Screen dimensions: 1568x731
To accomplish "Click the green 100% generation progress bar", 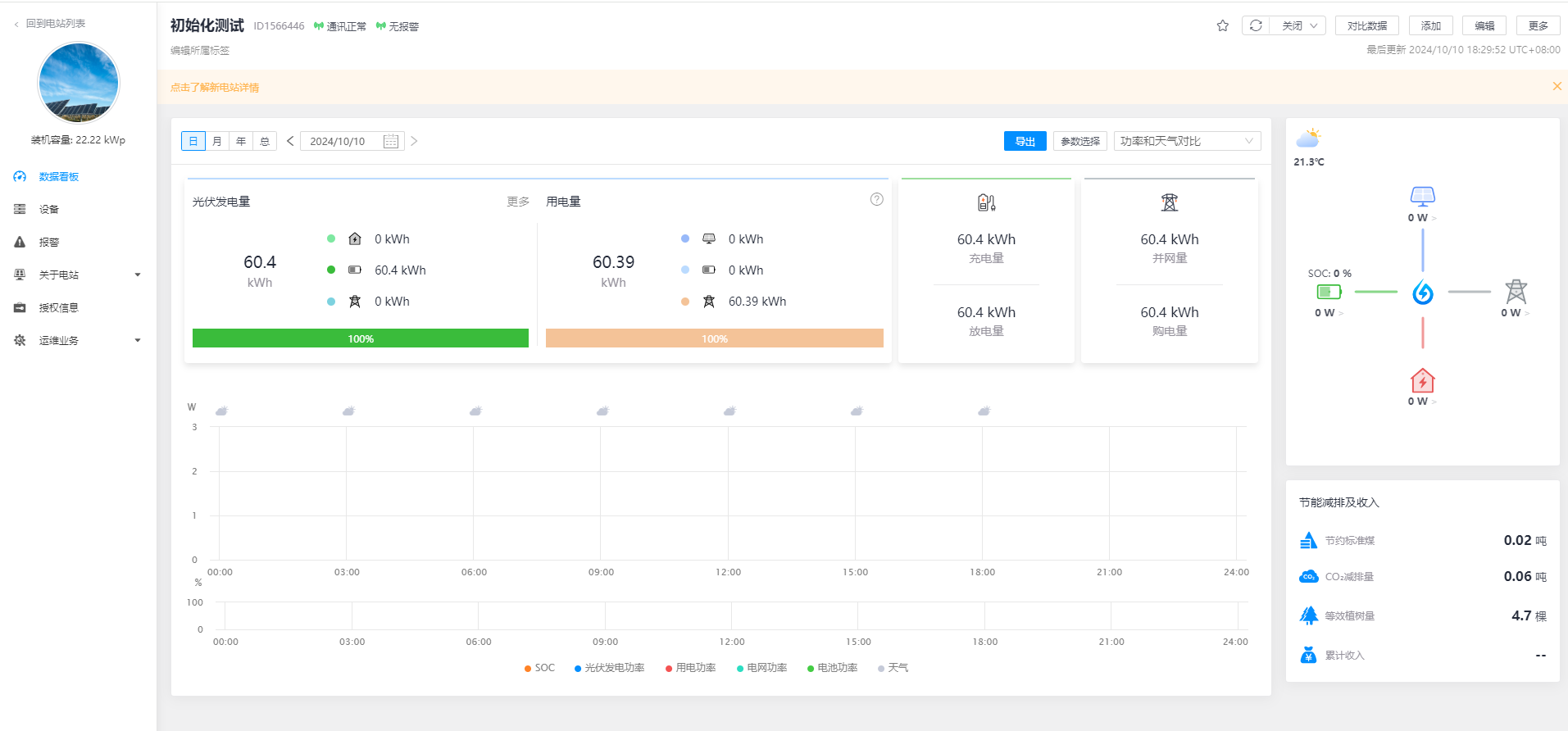I will click(x=361, y=338).
